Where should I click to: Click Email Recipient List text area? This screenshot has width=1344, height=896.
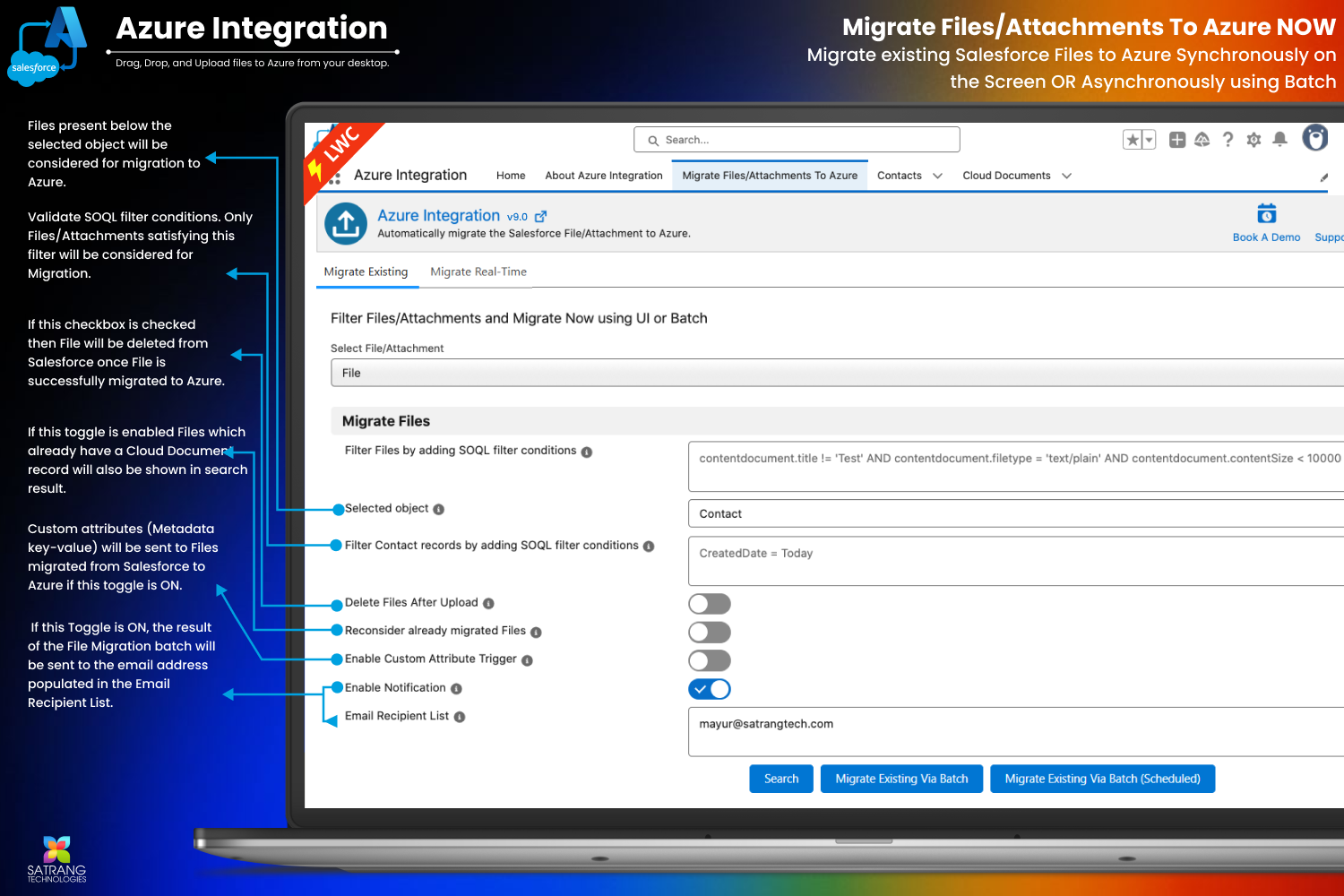point(1016,731)
